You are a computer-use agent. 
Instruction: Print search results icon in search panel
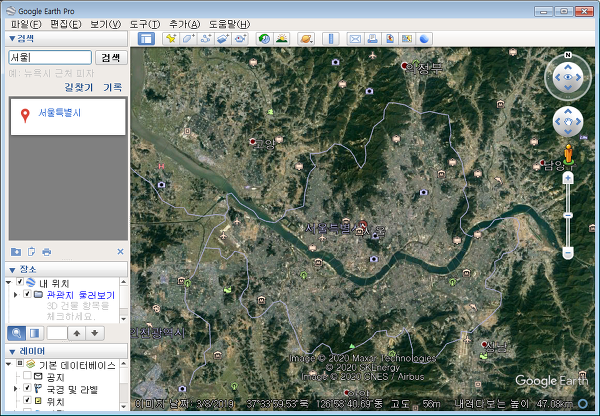pos(47,252)
